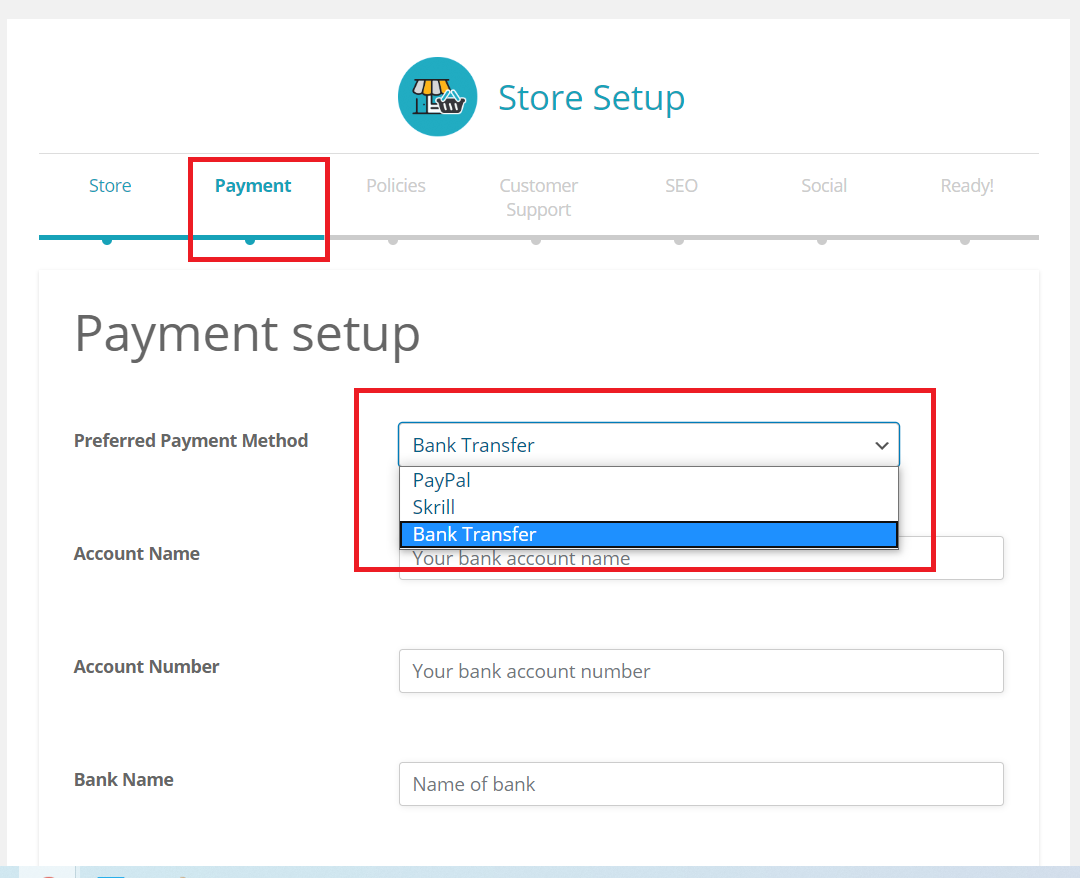
Task: Click the Store Setup heading text
Action: (x=591, y=97)
